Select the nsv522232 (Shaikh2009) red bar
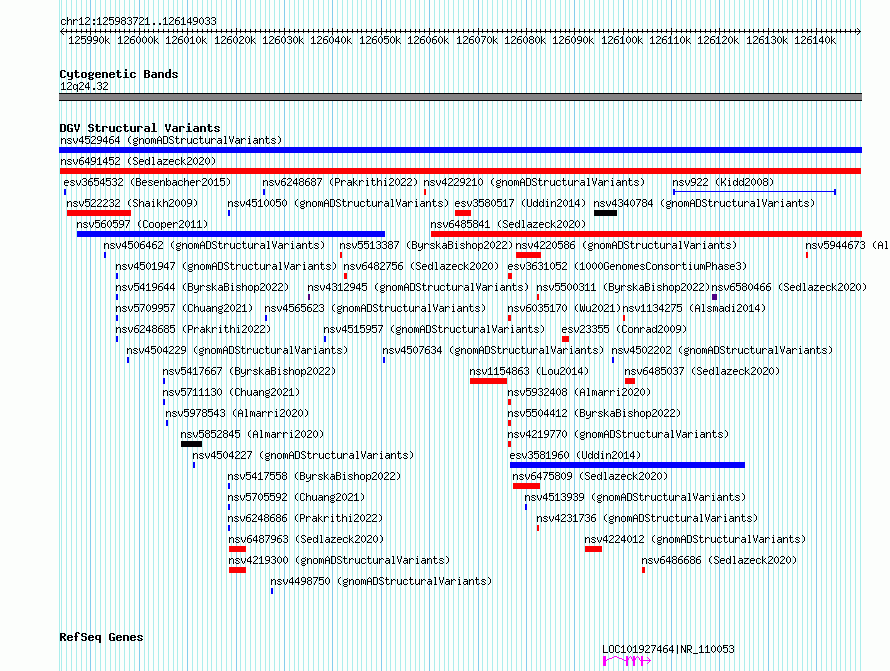Screen dimensions: 890x671 coord(99,213)
